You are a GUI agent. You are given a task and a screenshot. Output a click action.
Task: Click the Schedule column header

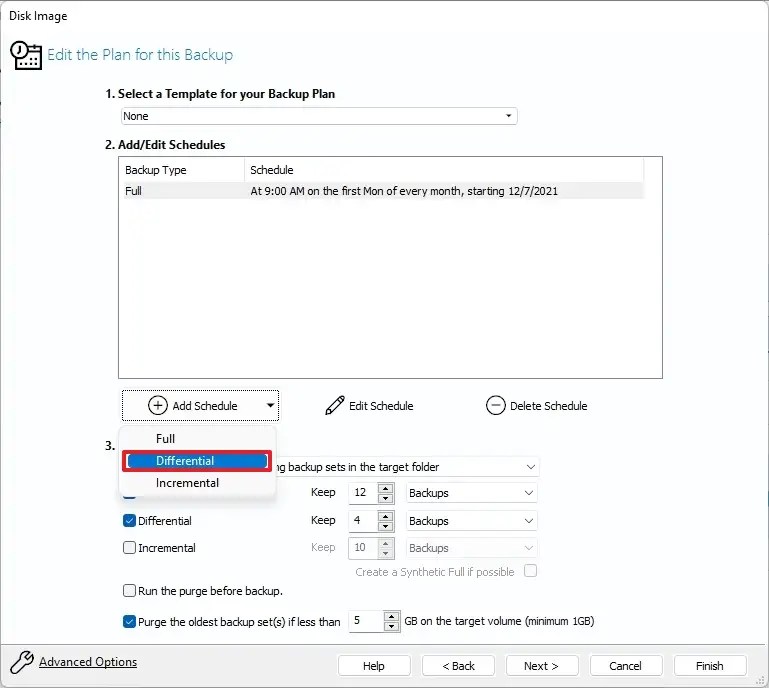(444, 170)
